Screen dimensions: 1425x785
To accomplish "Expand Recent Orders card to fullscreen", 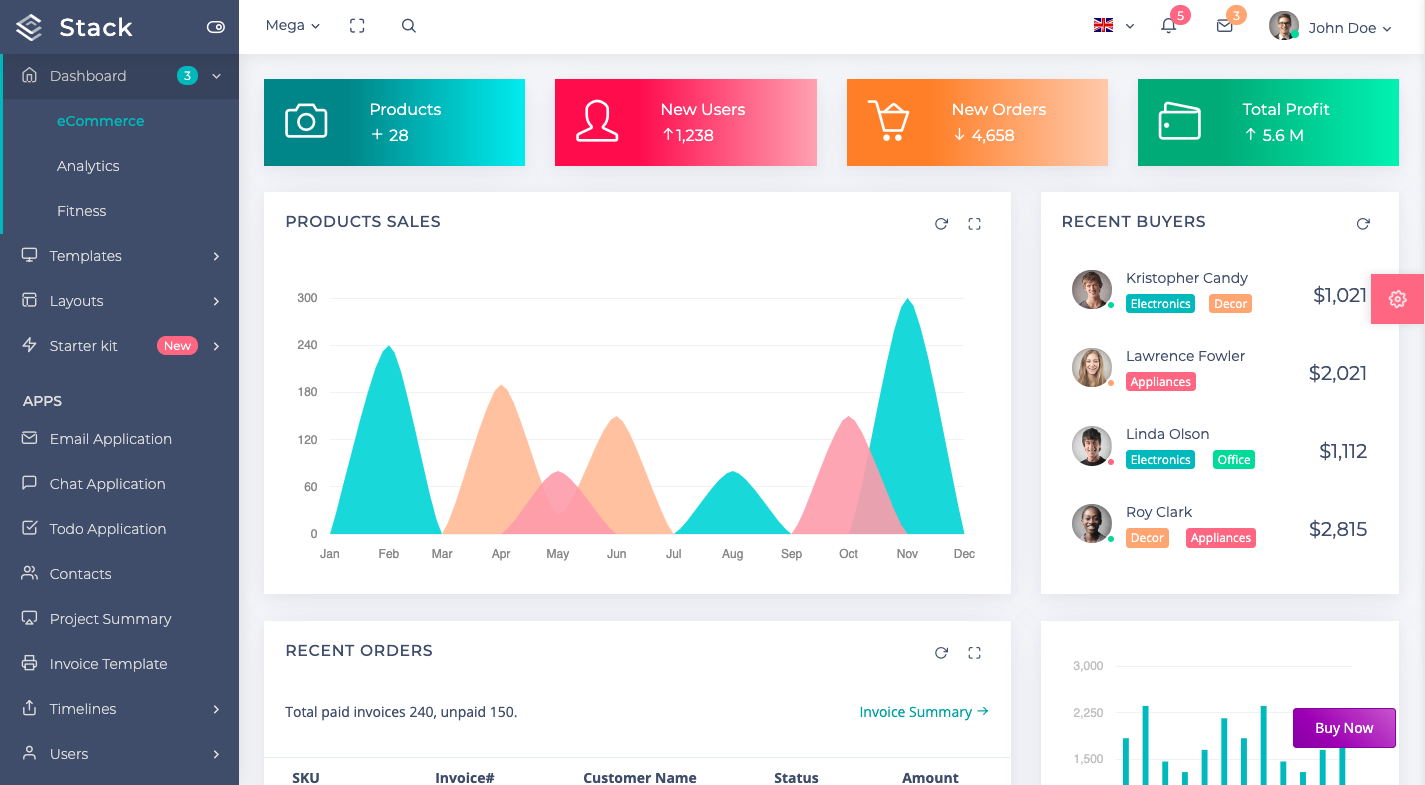I will (x=975, y=653).
